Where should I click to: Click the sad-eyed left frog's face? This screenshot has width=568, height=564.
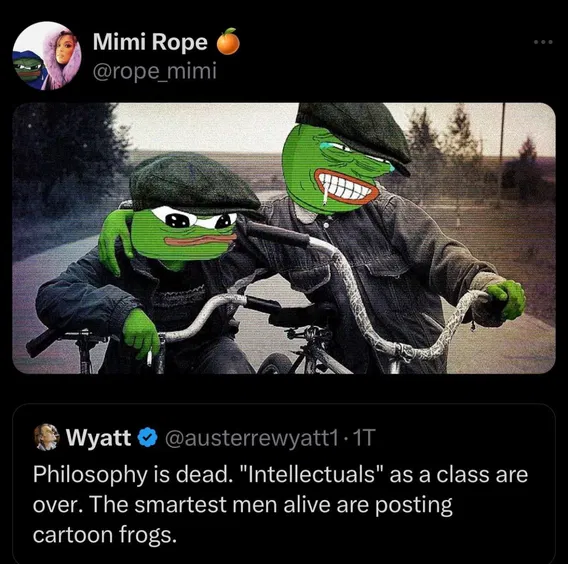184,234
